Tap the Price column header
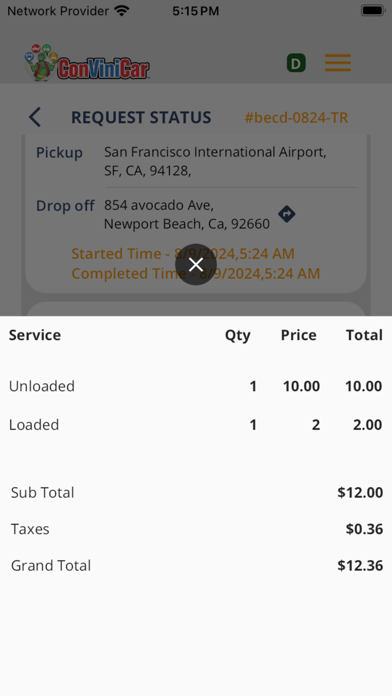 tap(298, 335)
